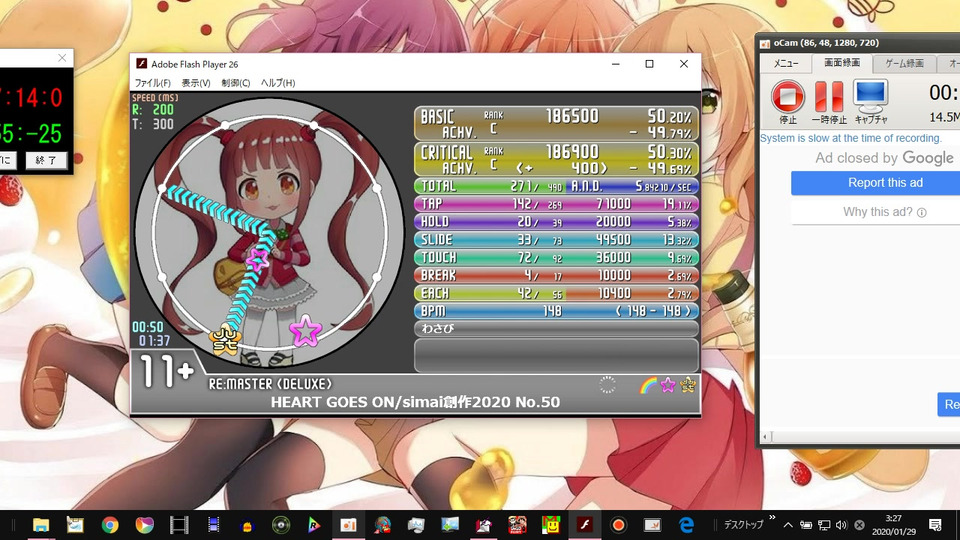Image resolution: width=960 pixels, height=540 pixels.
Task: Click the SLIDE 33/73 stats row
Action: tap(556, 239)
